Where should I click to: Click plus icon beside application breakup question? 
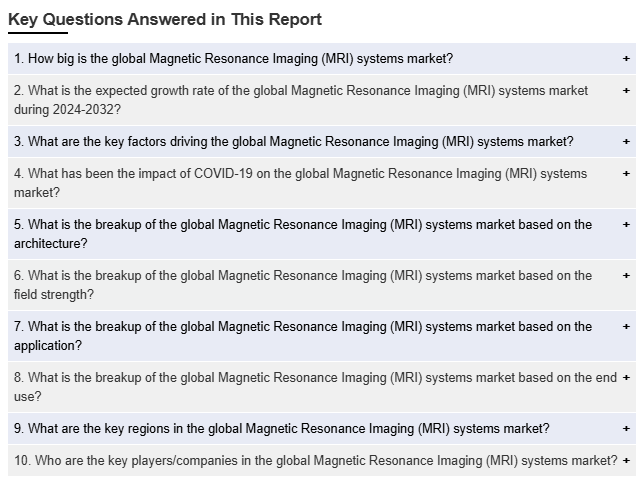pyautogui.click(x=626, y=327)
